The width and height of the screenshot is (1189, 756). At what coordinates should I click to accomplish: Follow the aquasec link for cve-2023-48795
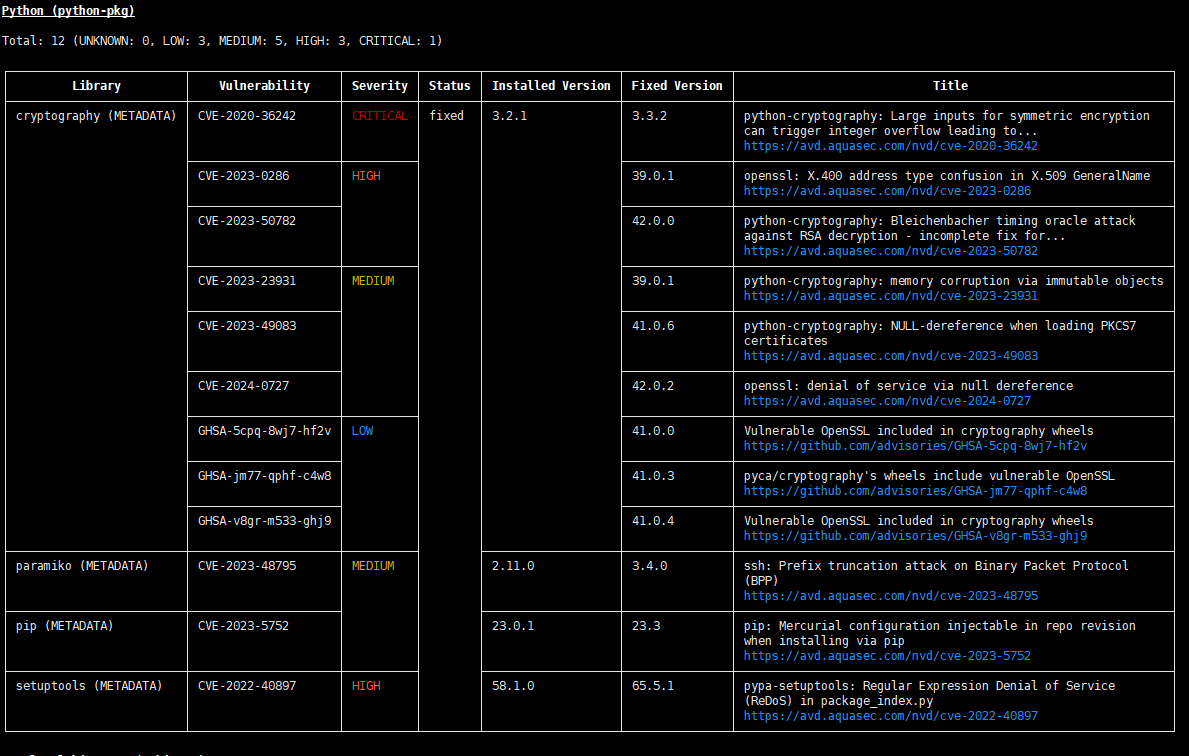[x=890, y=596]
